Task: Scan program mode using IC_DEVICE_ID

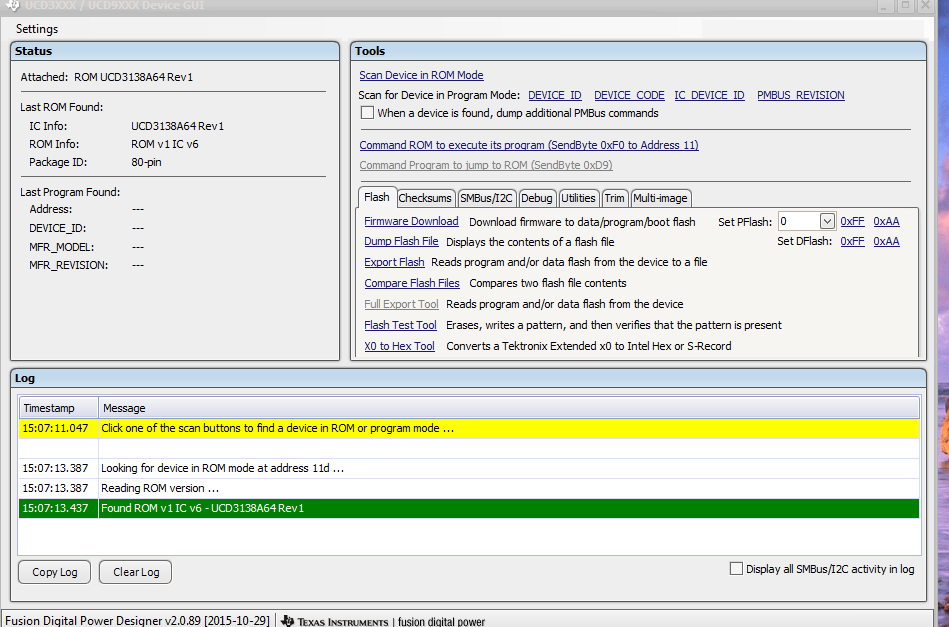Action: [709, 95]
